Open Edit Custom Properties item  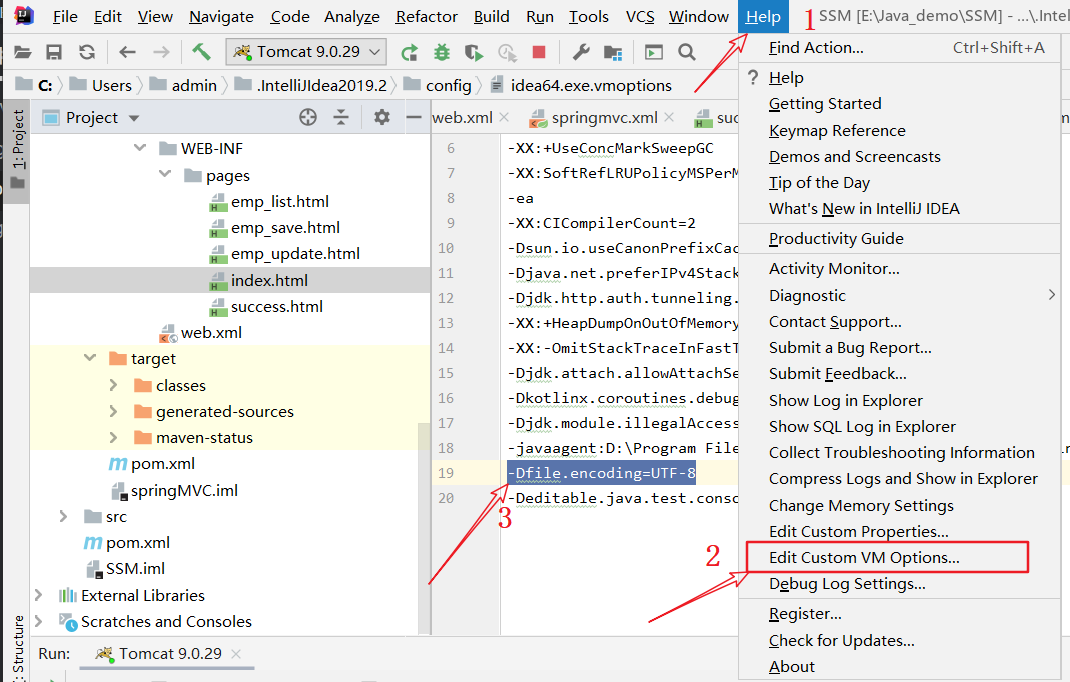tap(899, 532)
